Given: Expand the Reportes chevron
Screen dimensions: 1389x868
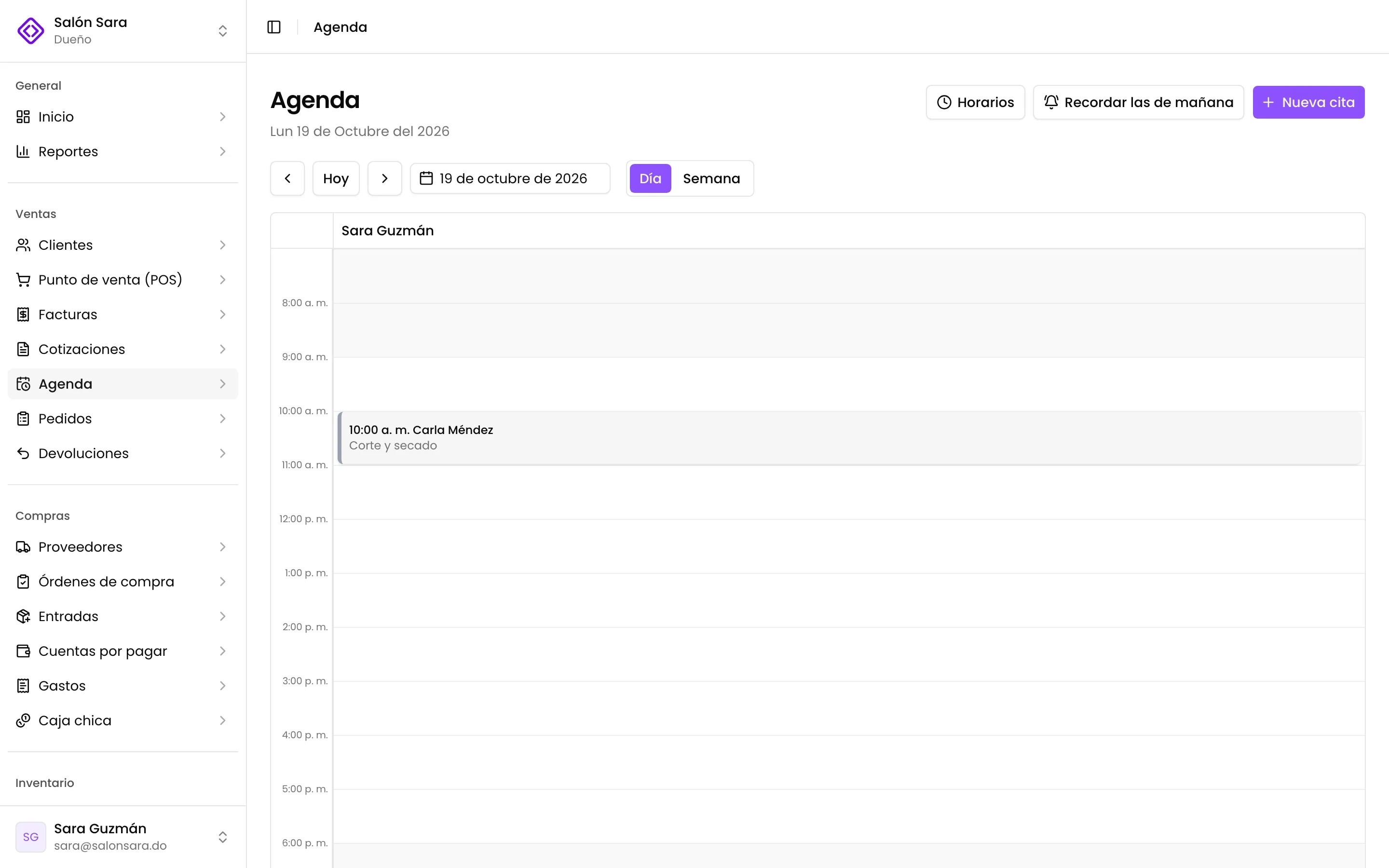Looking at the screenshot, I should pyautogui.click(x=223, y=151).
